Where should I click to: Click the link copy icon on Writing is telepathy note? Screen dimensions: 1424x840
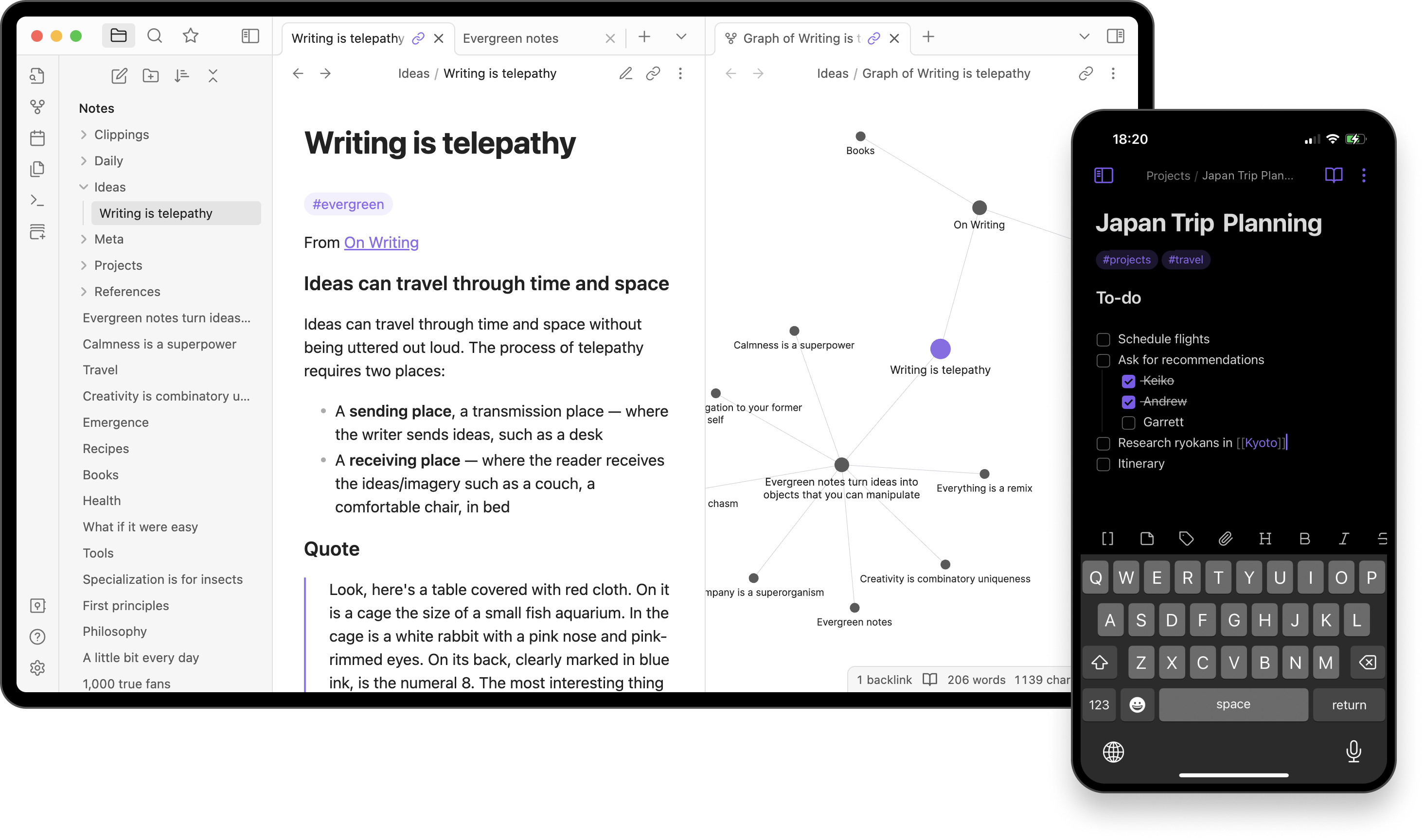click(651, 74)
